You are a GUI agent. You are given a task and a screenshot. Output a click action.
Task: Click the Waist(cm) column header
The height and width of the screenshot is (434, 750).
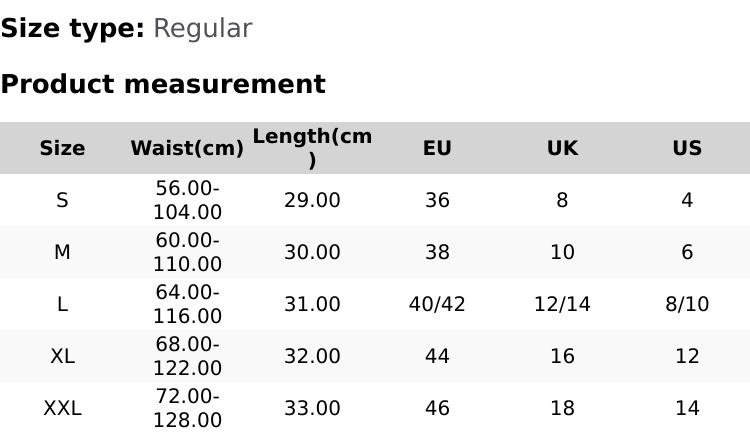pyautogui.click(x=187, y=148)
